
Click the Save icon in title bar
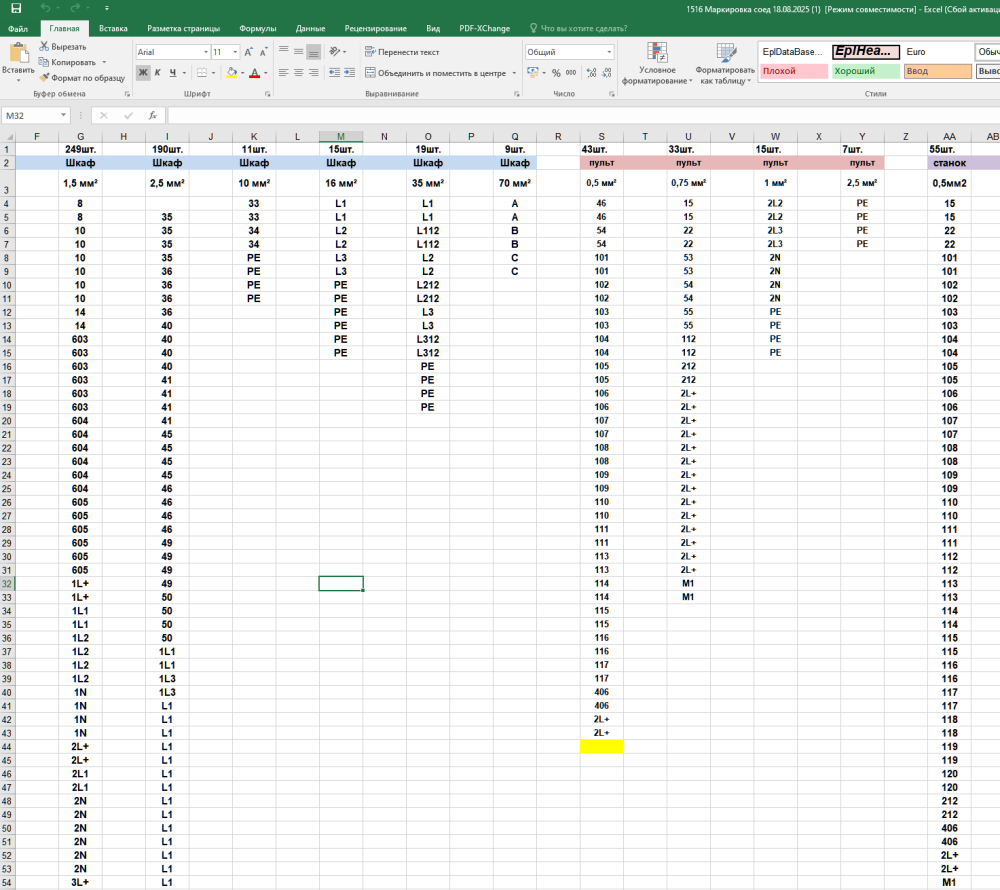(16, 8)
